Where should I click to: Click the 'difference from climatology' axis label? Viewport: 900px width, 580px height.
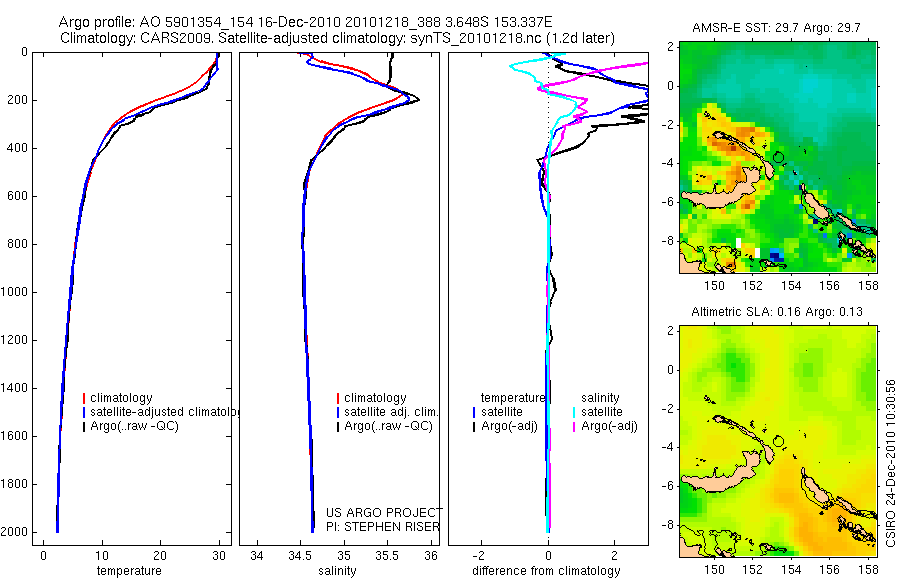point(546,571)
